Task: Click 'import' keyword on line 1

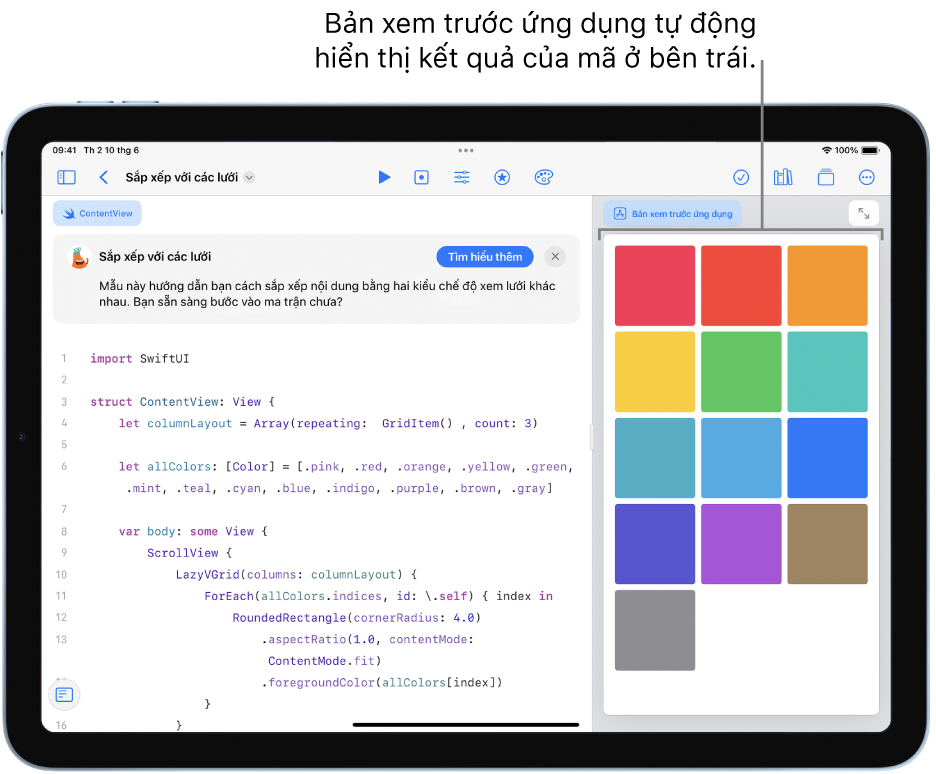Action: tap(111, 359)
